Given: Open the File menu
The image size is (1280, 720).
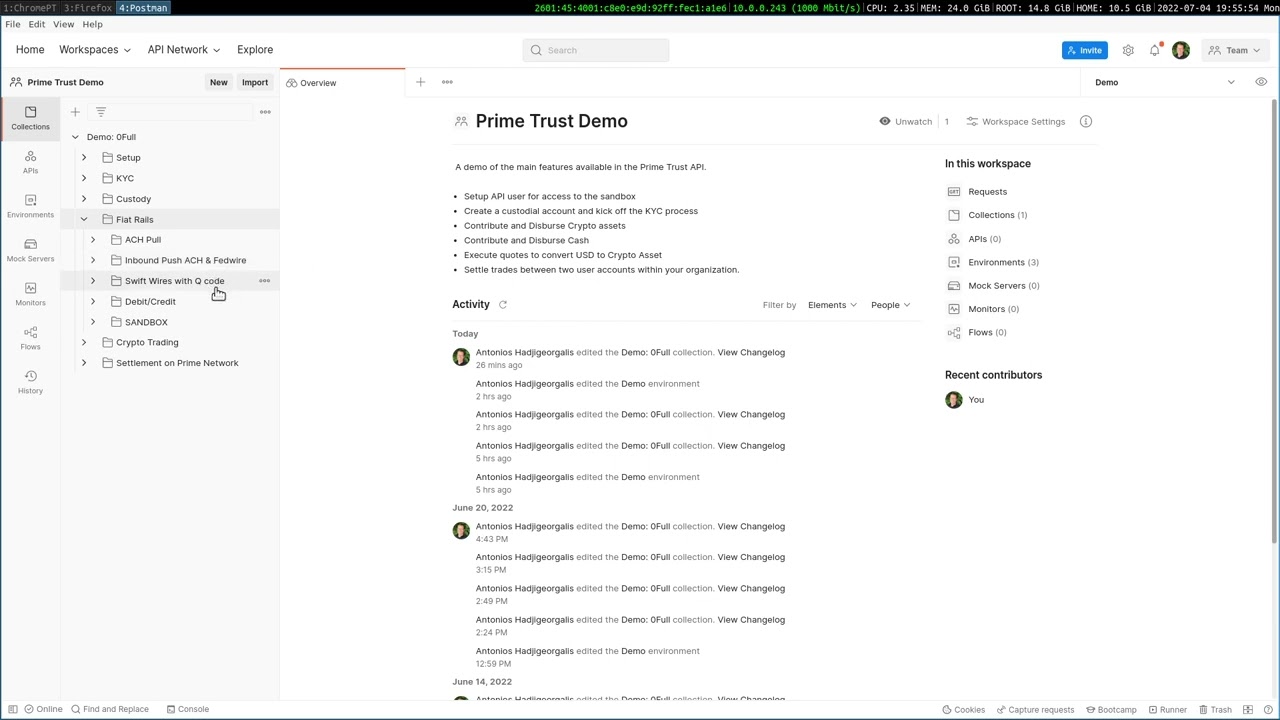Looking at the screenshot, I should coord(13,24).
